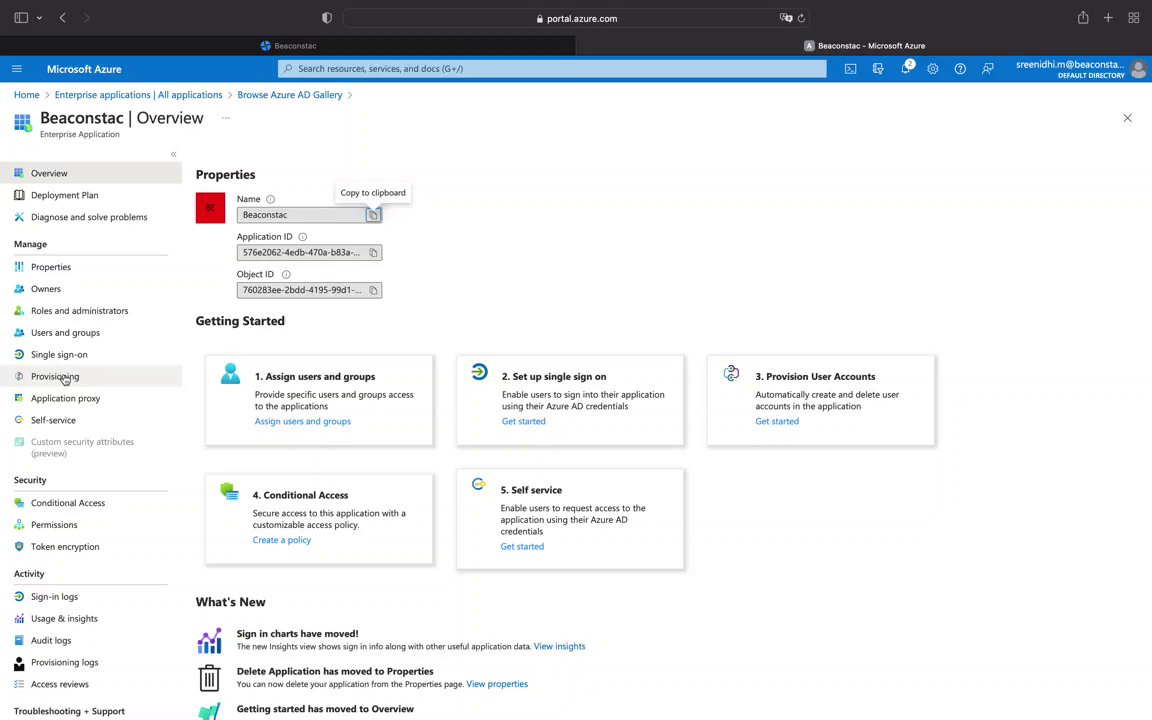
Task: Click the info icon next to Object ID
Action: pos(287,274)
